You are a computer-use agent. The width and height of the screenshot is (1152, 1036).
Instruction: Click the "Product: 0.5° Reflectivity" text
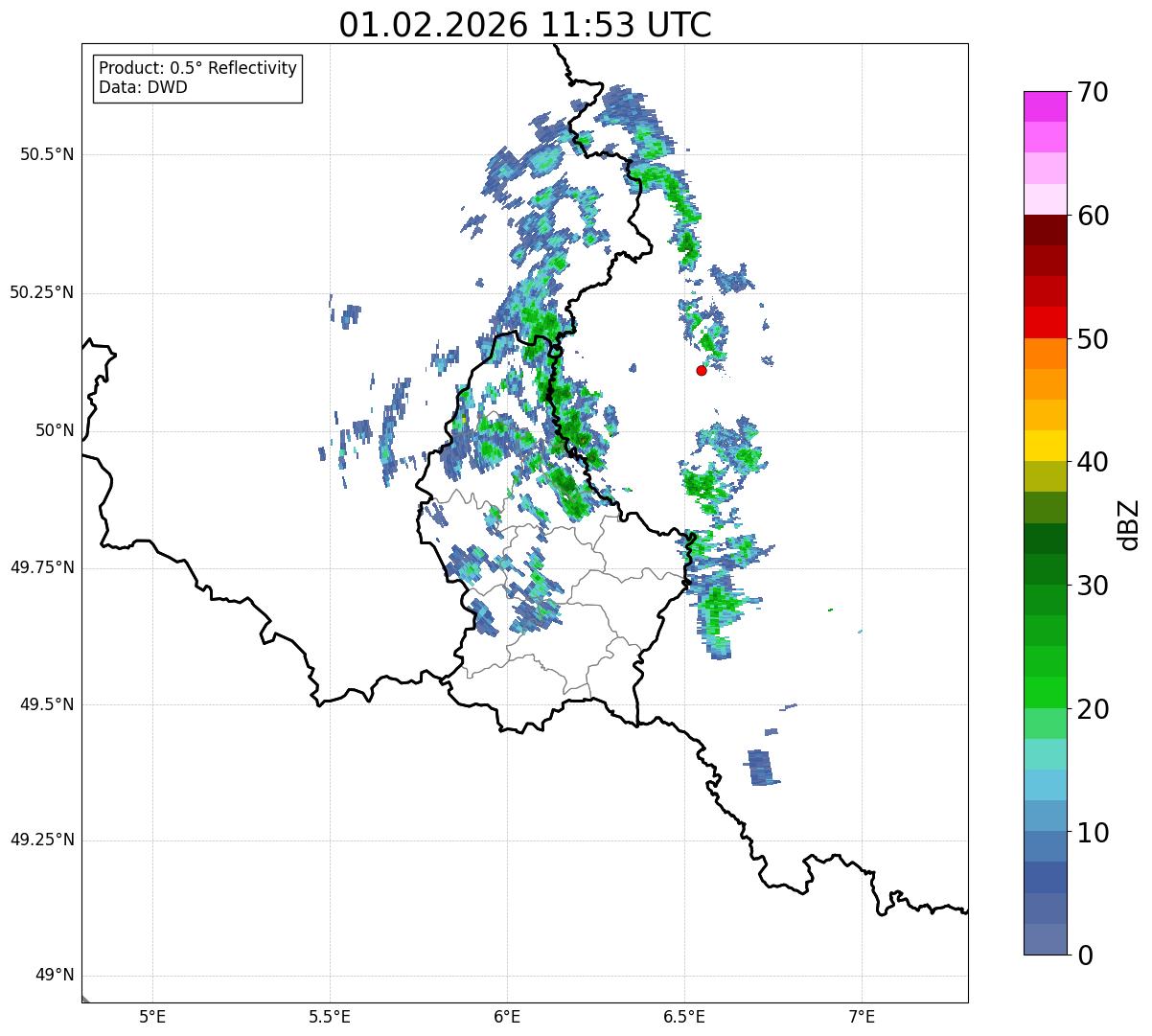[197, 69]
